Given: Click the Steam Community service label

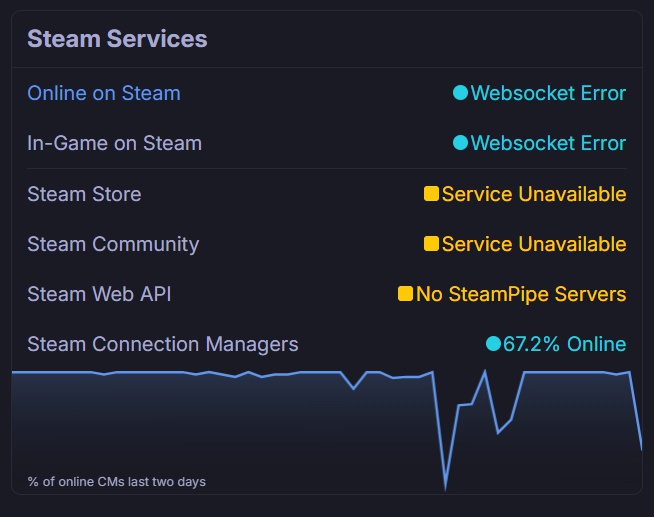Looking at the screenshot, I should coord(113,244).
